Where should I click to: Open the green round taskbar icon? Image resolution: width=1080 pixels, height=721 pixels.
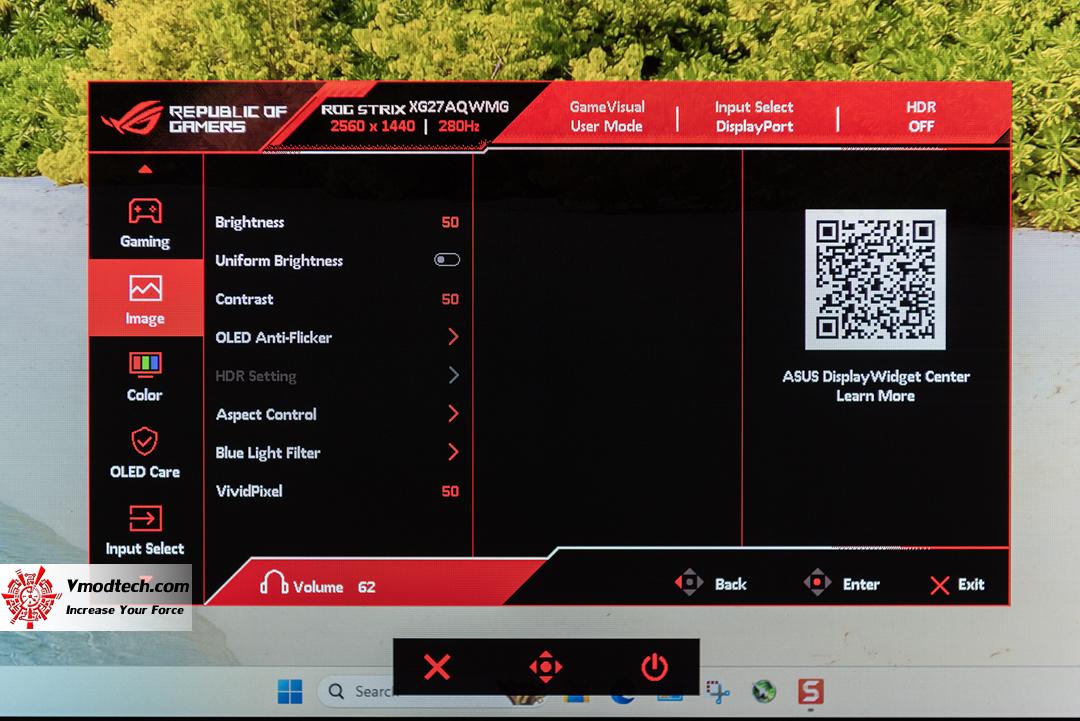tap(764, 691)
